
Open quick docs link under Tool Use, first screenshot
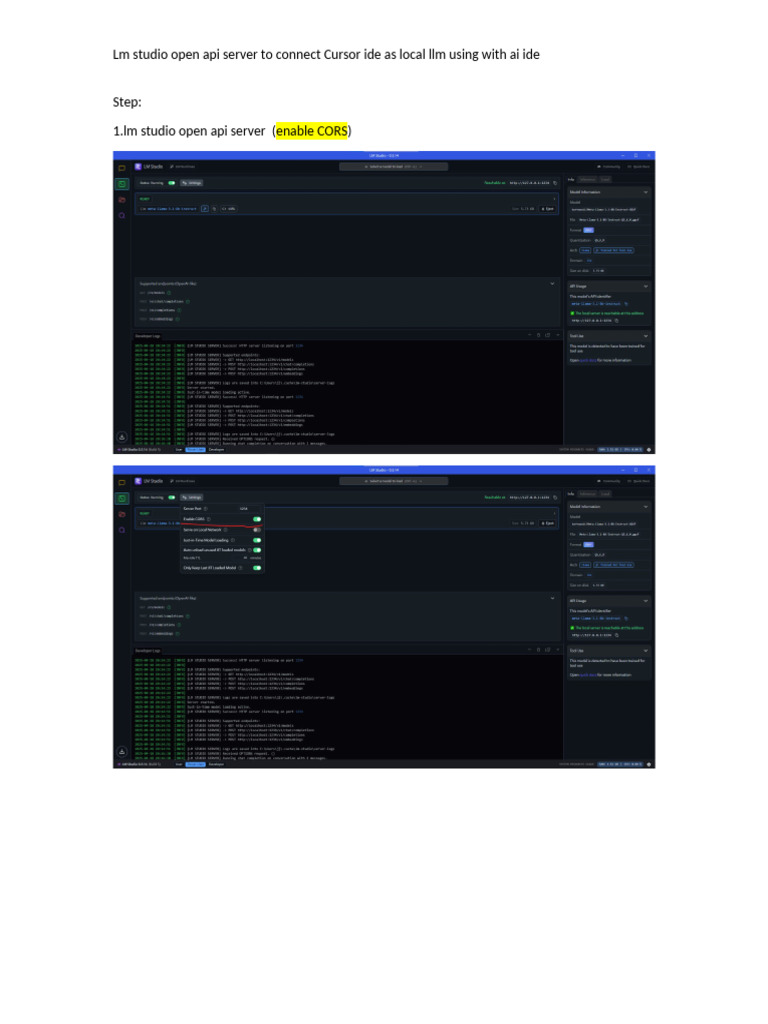pyautogui.click(x=588, y=360)
